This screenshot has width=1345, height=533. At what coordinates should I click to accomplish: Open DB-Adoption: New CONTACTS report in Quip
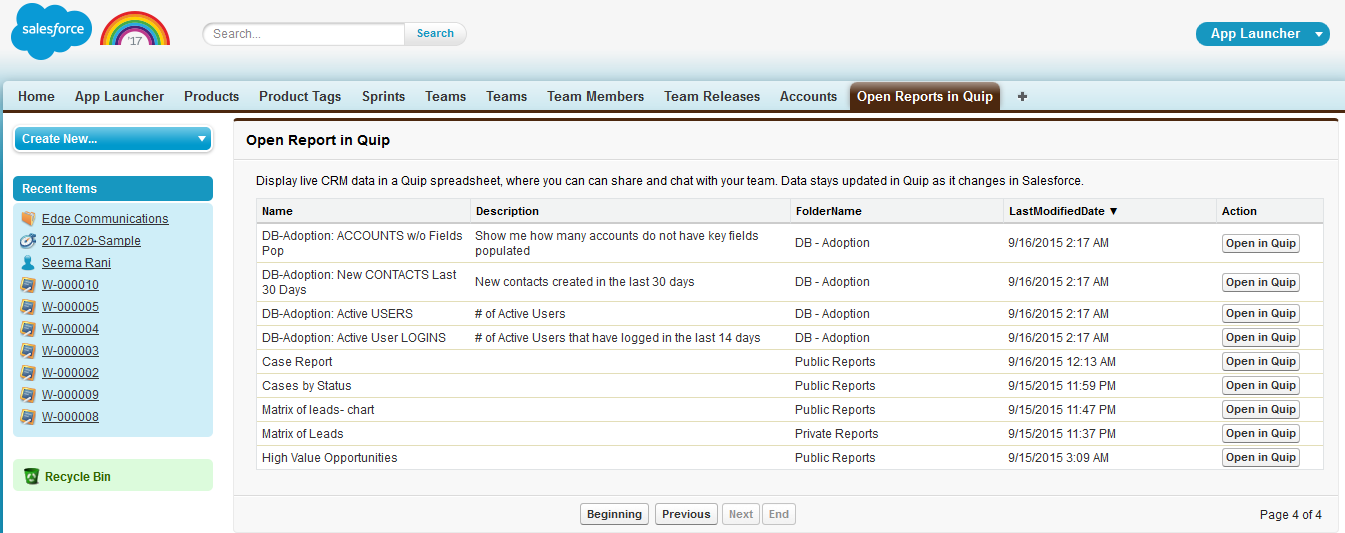pyautogui.click(x=1261, y=282)
